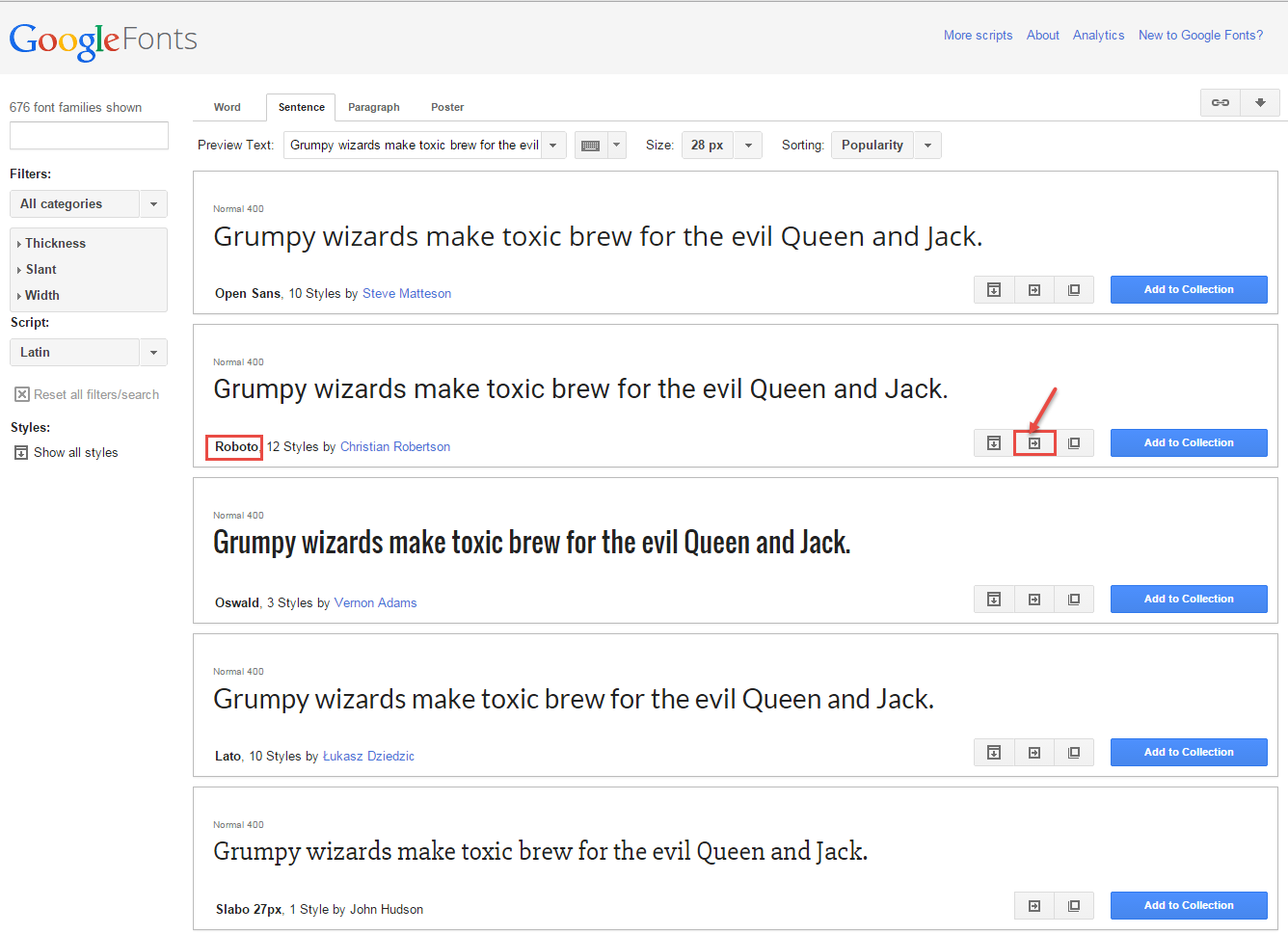Open the More scripts link

pos(978,35)
